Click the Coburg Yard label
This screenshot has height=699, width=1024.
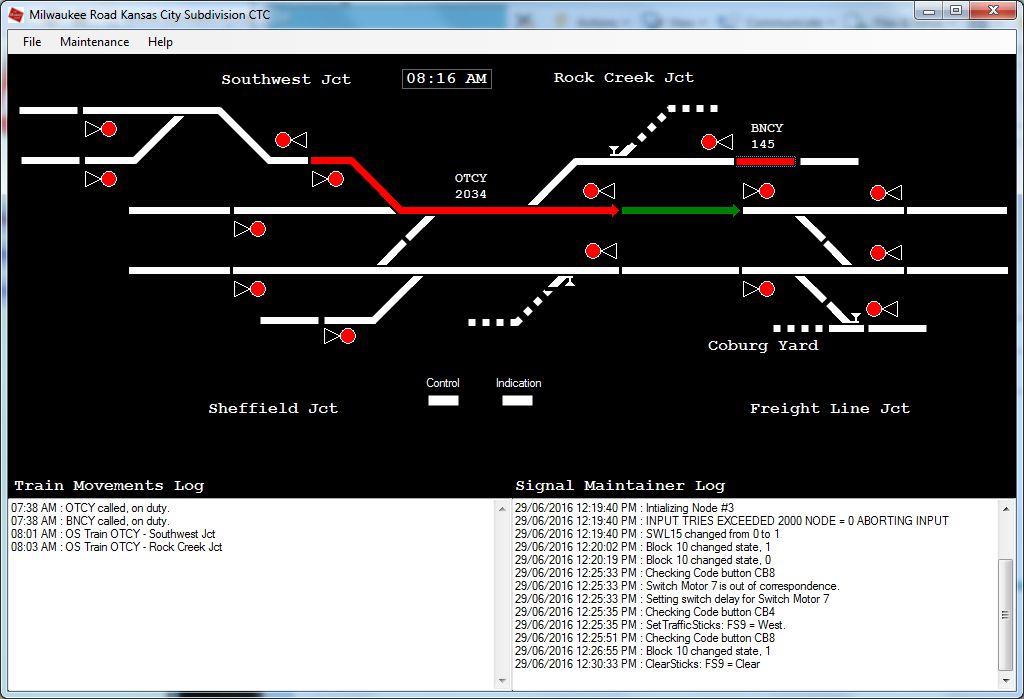763,346
